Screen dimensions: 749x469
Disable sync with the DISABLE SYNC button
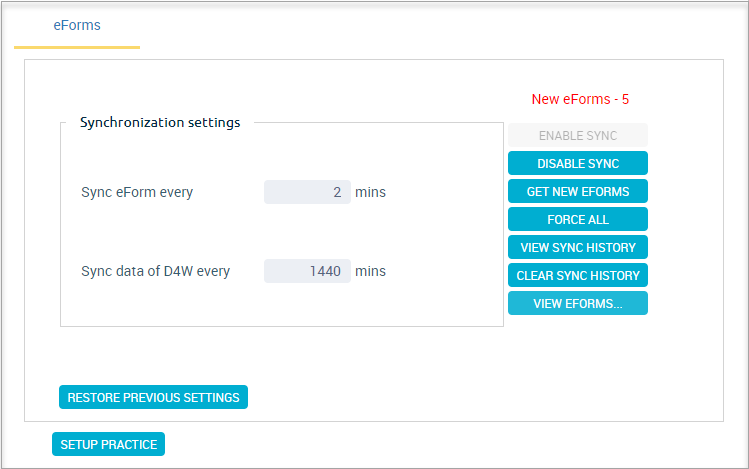578,163
